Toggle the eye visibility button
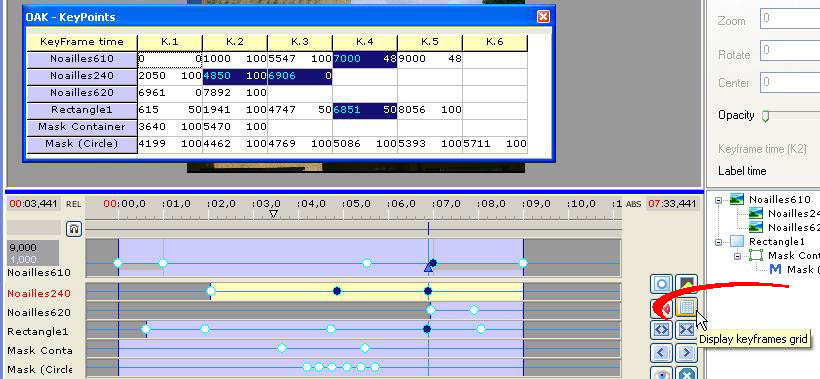The height and width of the screenshot is (379, 820). 662,373
